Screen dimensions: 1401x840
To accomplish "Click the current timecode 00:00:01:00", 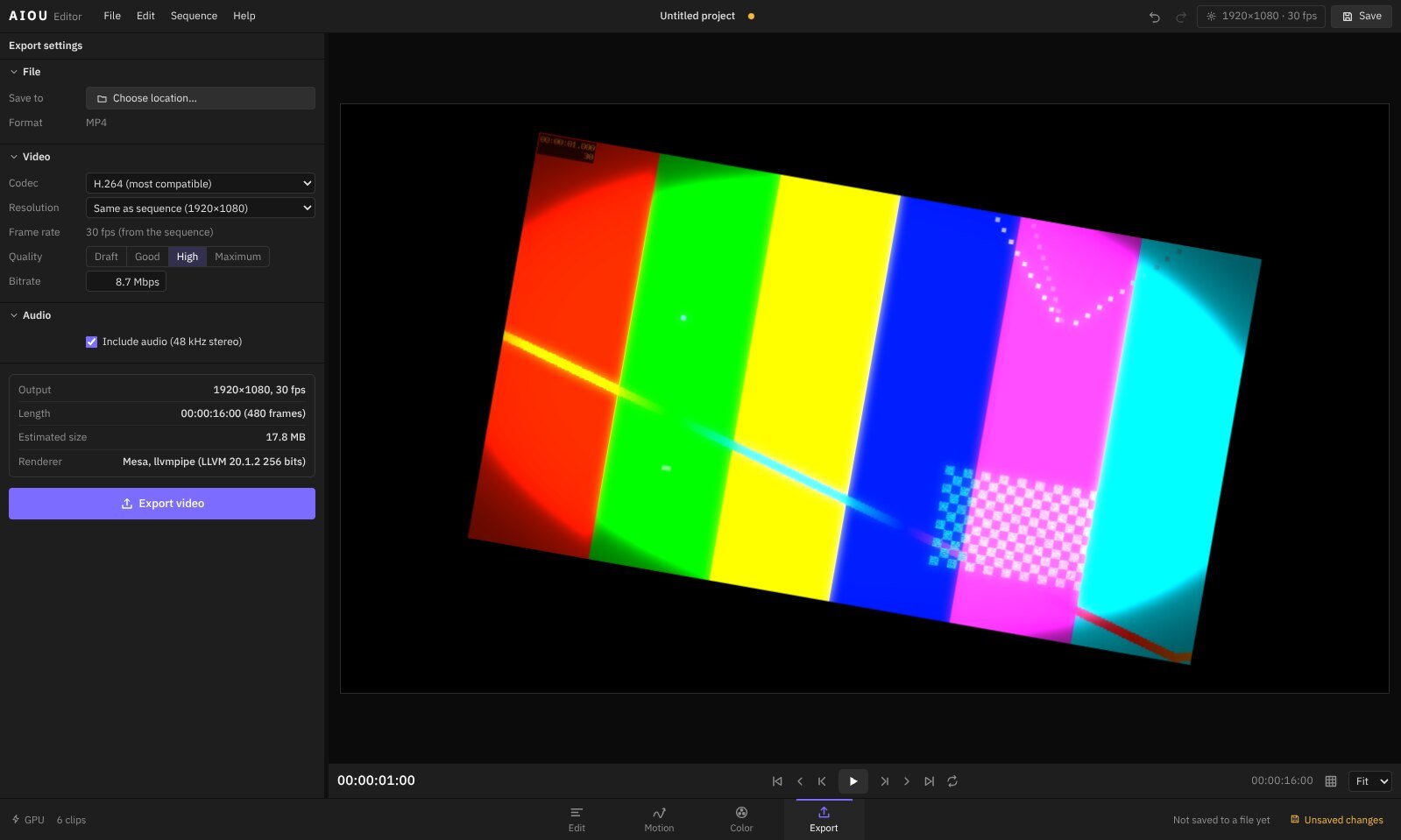I will pyautogui.click(x=376, y=780).
